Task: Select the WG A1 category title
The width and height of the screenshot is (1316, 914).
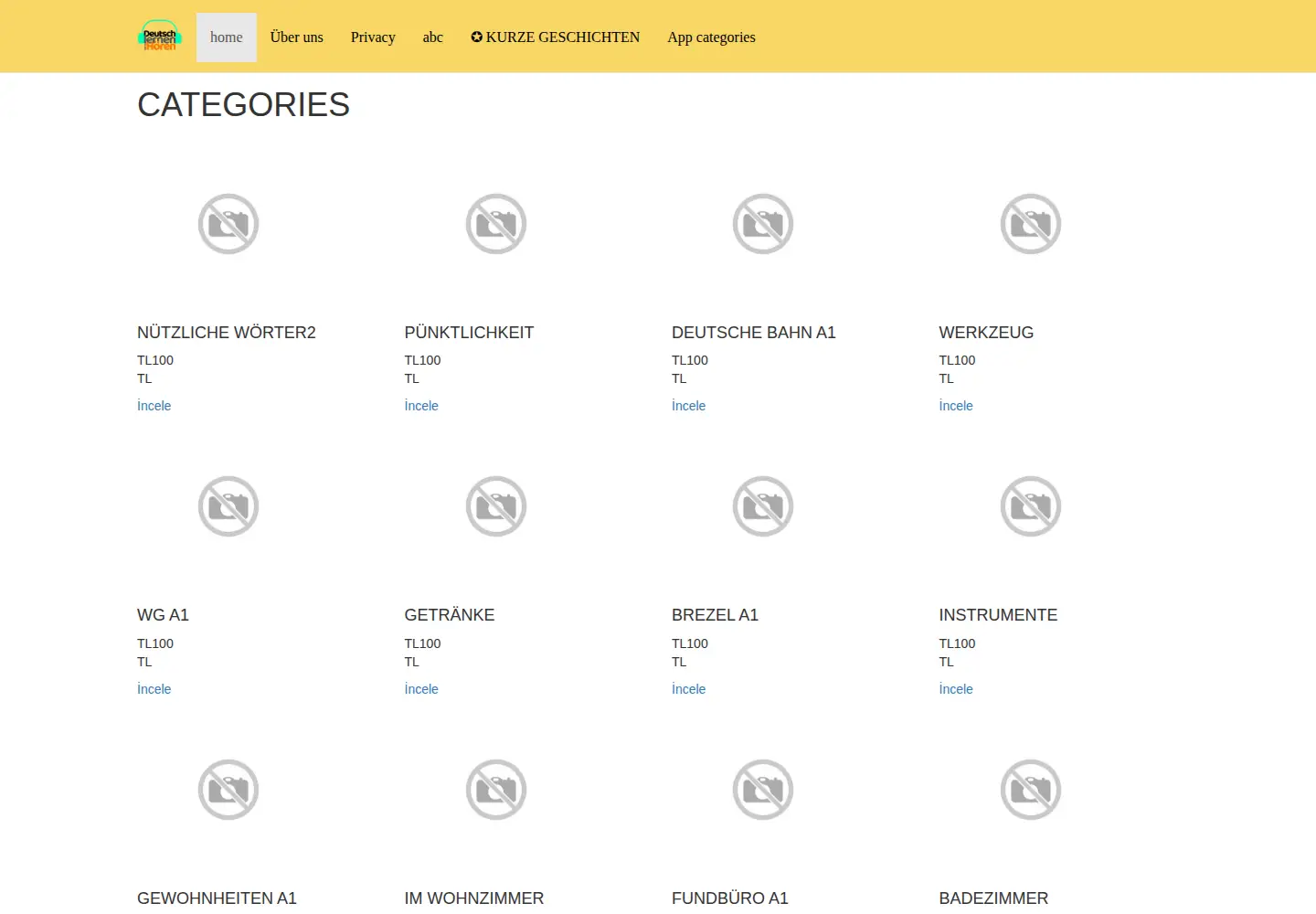Action: (x=163, y=615)
